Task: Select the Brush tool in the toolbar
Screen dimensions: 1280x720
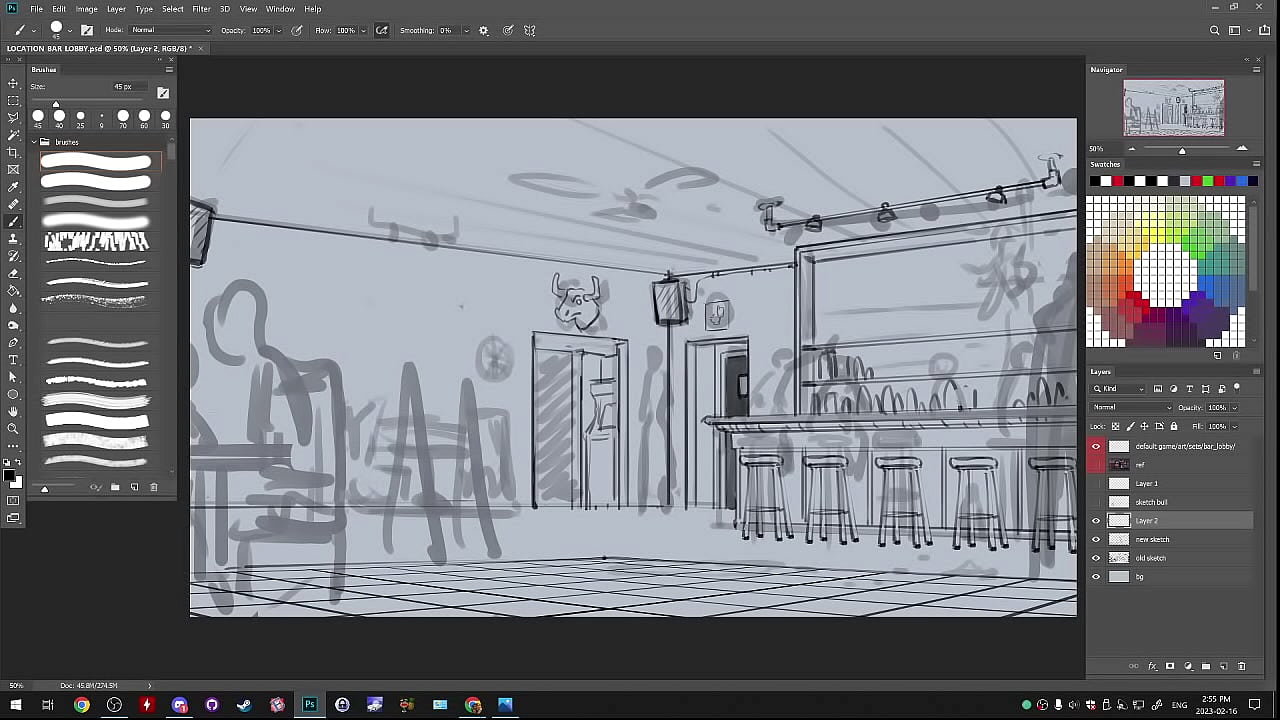Action: coord(13,221)
